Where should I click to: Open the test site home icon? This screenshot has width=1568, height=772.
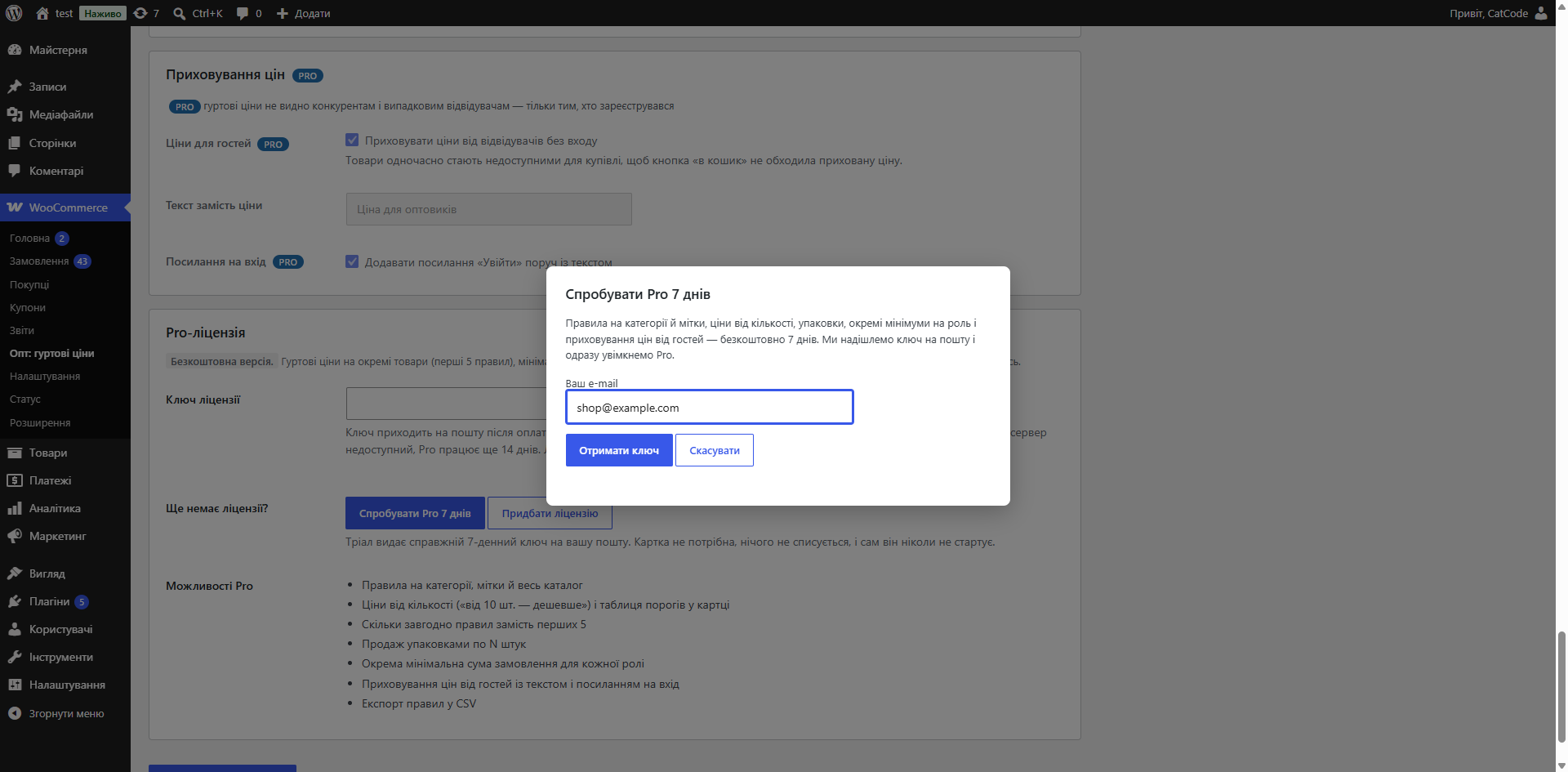point(42,13)
